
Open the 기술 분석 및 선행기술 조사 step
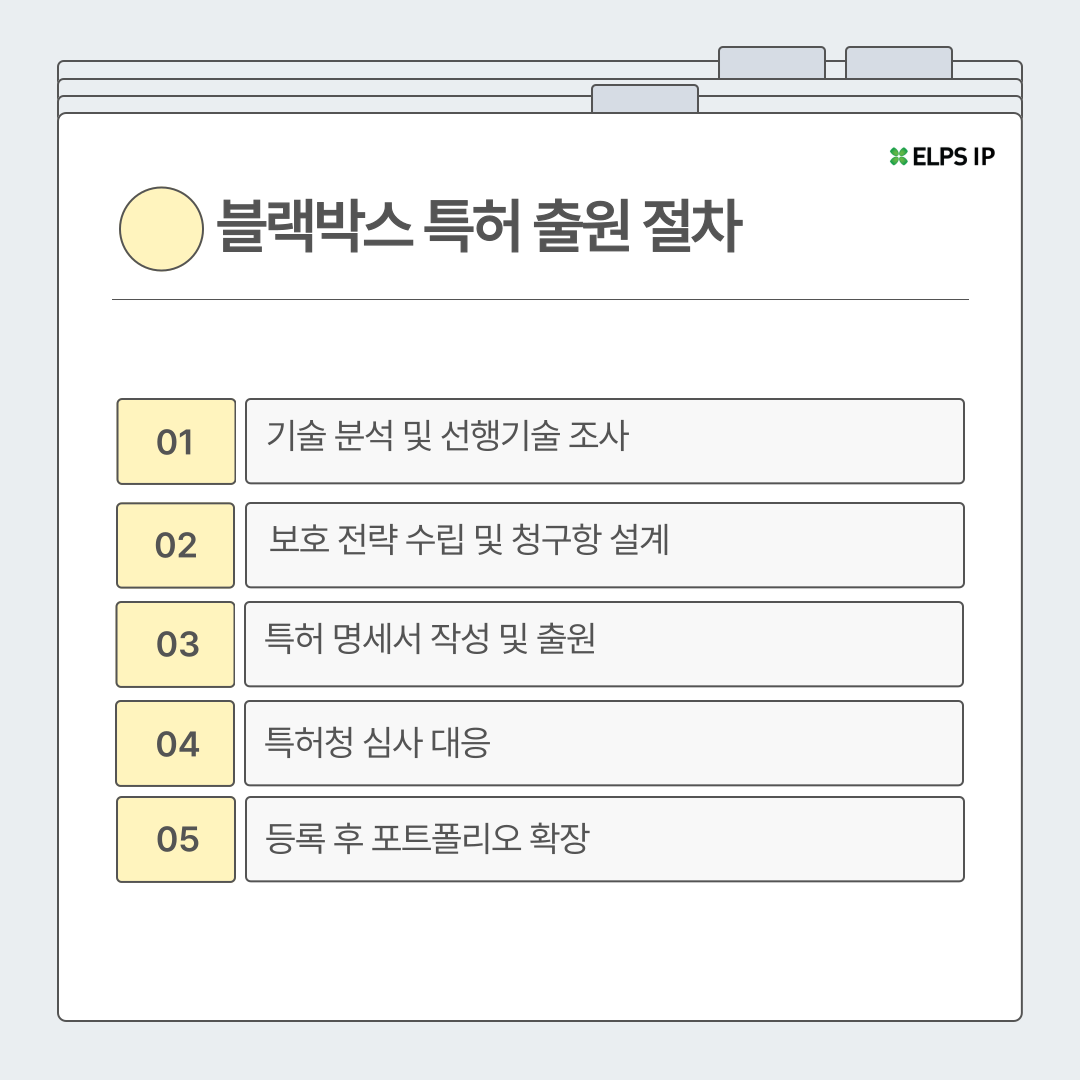tap(604, 441)
